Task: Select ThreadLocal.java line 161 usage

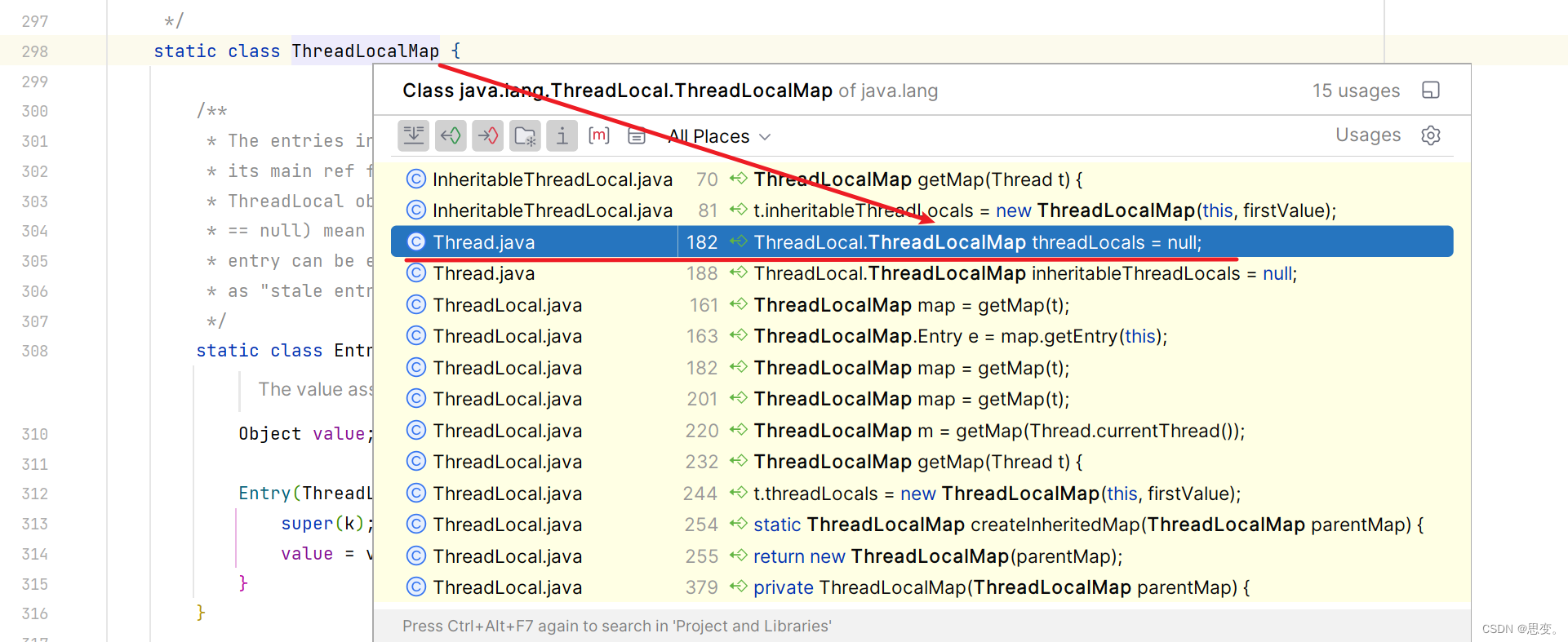Action: 922,305
